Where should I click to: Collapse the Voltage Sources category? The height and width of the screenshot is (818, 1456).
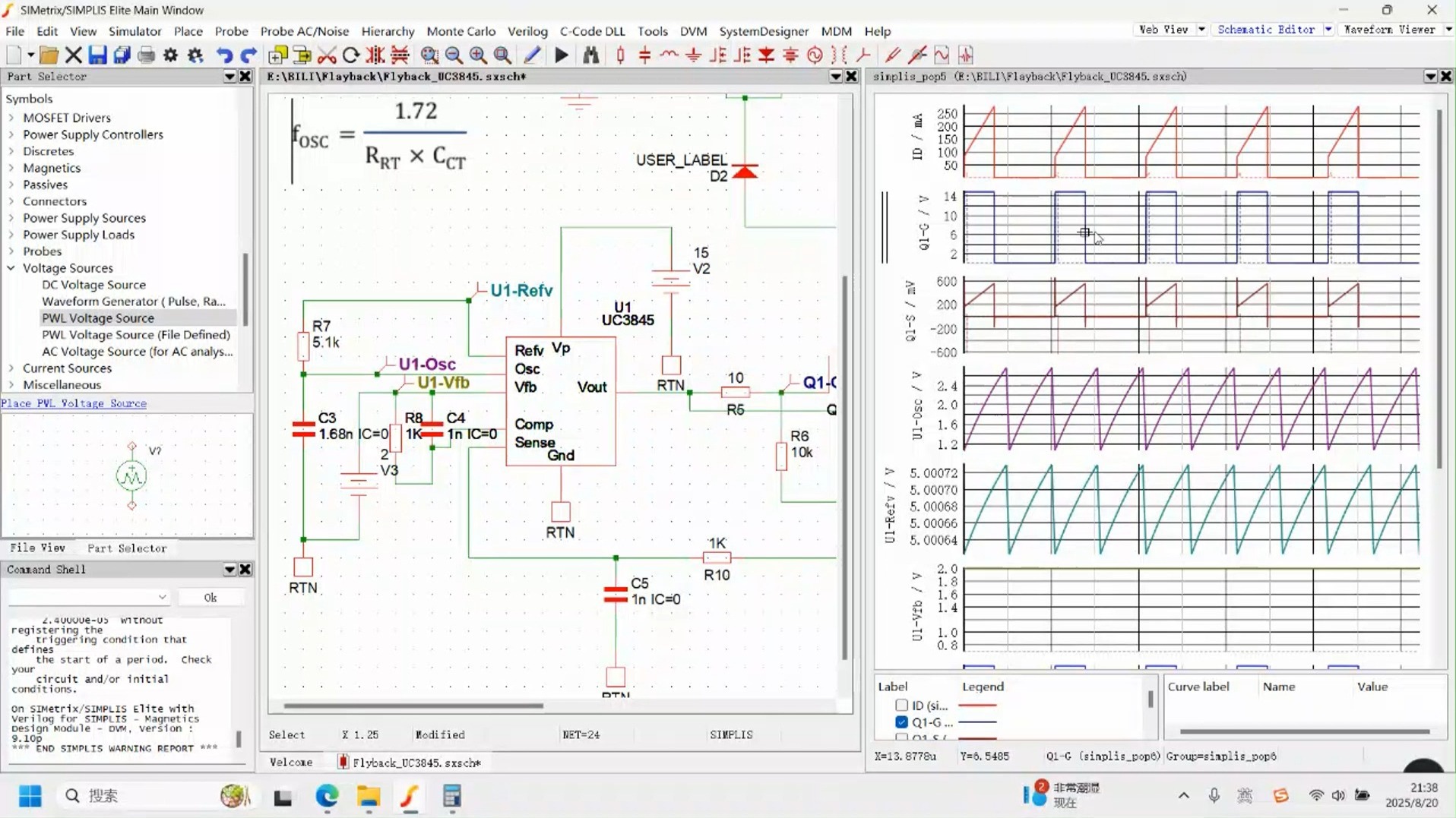click(x=11, y=268)
